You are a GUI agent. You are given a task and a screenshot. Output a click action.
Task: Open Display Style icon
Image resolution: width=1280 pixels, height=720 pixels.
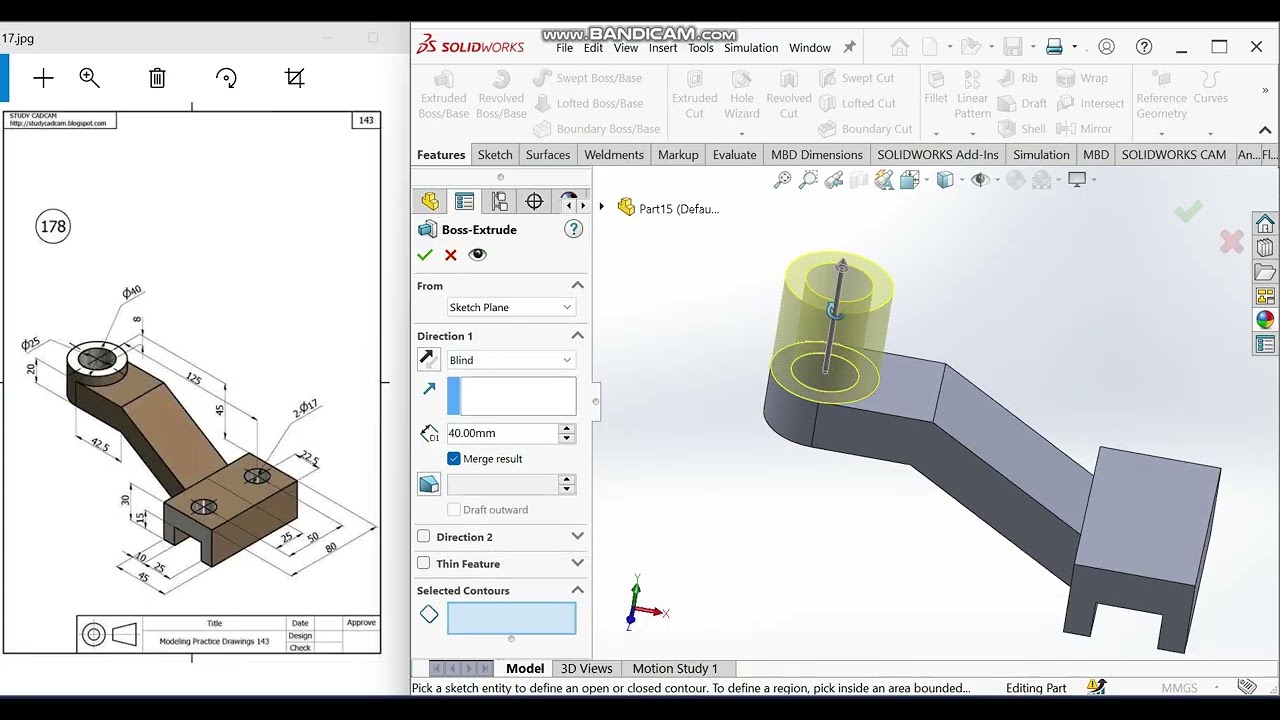coord(945,180)
